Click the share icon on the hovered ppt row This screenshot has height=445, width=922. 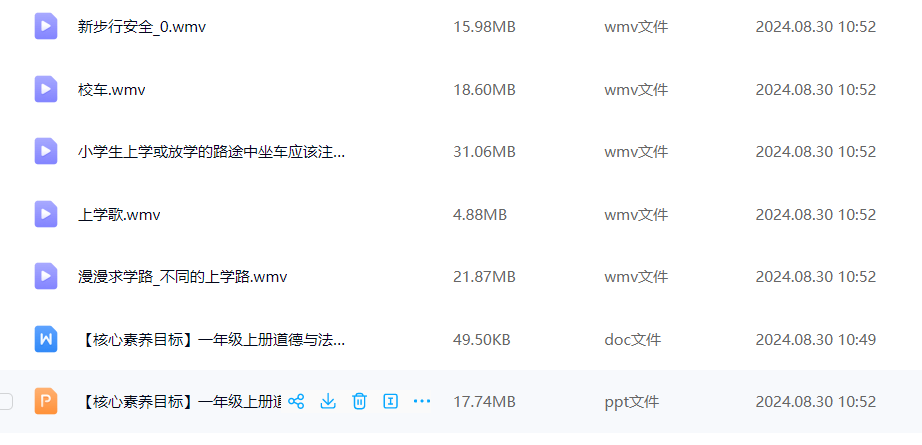(296, 401)
